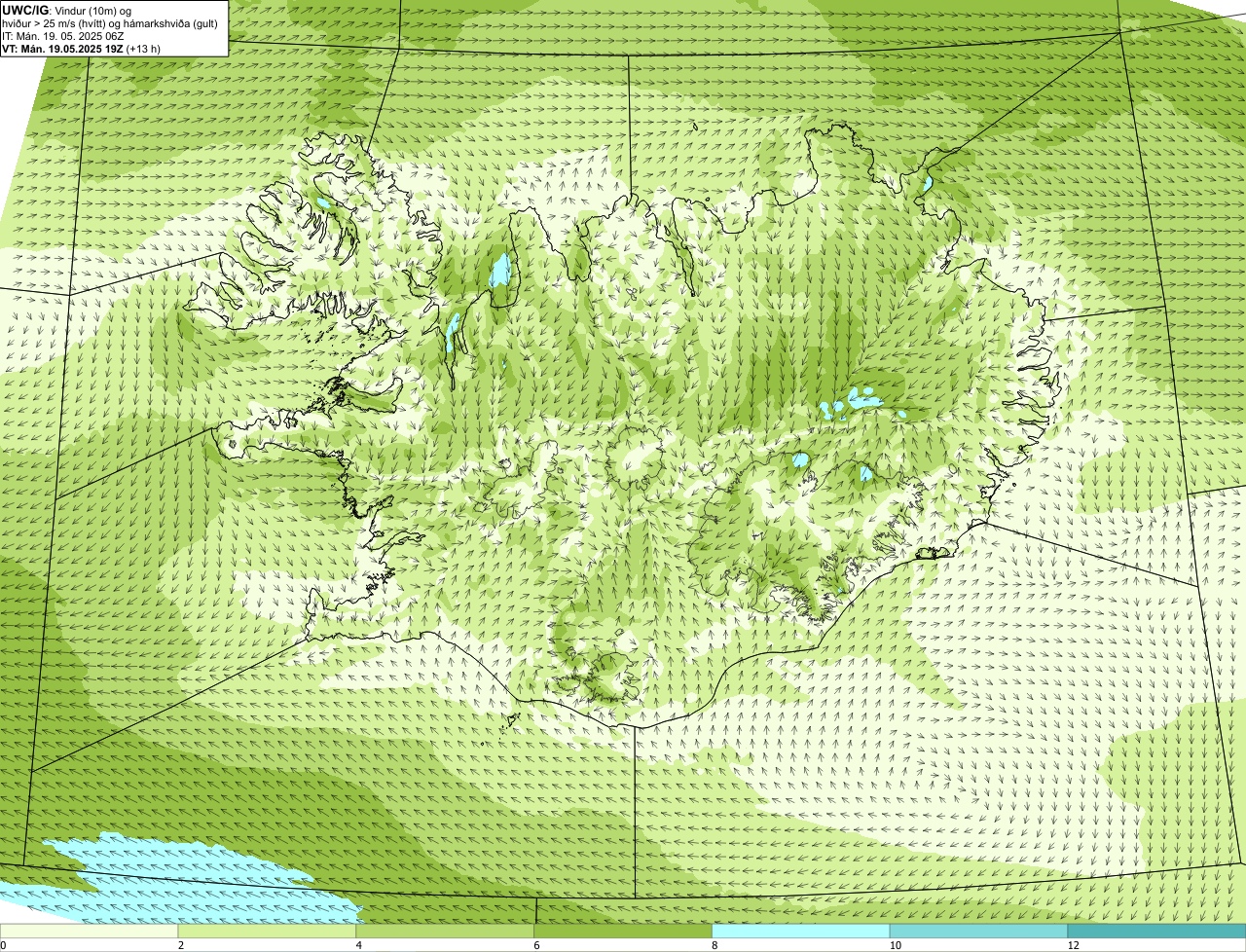Image resolution: width=1246 pixels, height=952 pixels.
Task: Click the 10–12 m/s turquoise legend segment
Action: [979, 931]
